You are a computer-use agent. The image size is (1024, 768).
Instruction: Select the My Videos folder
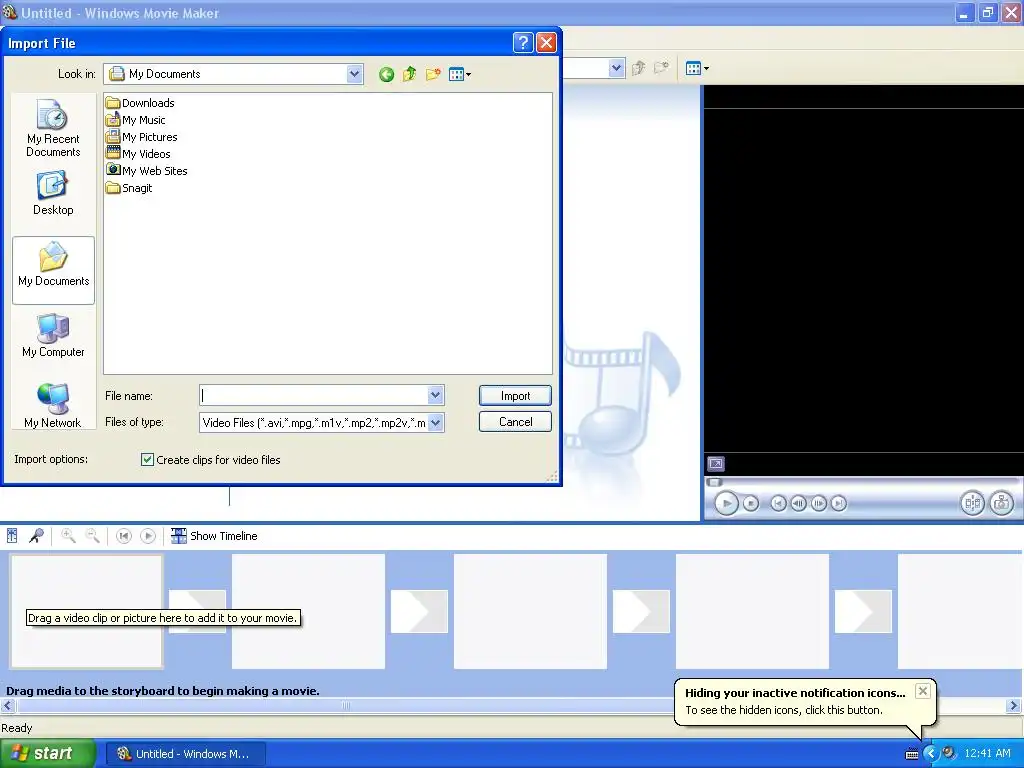point(138,153)
